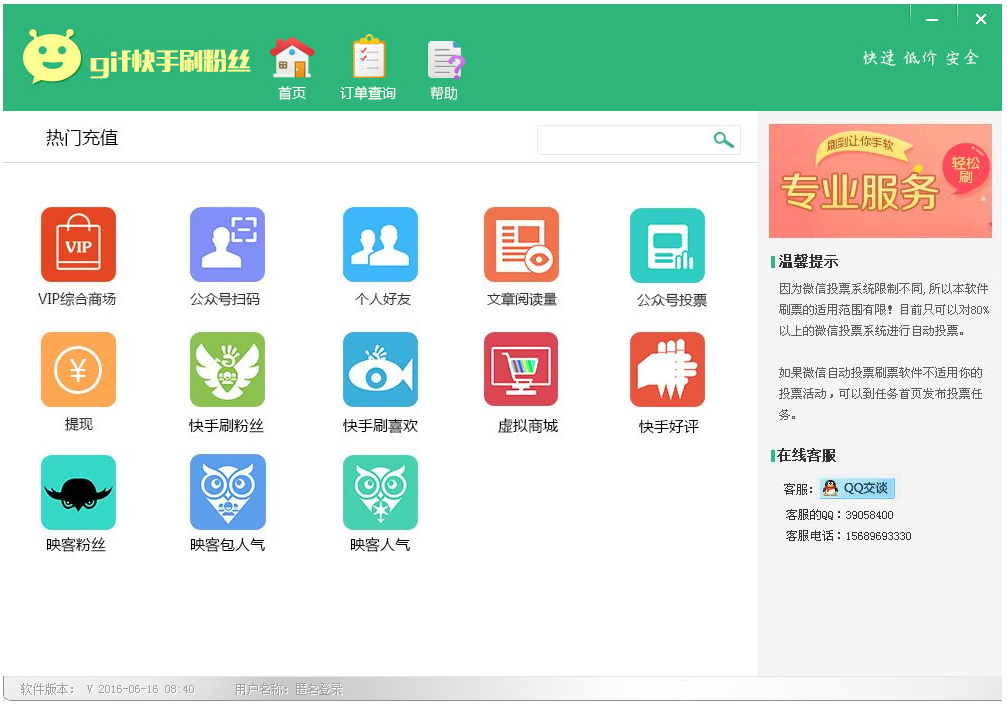
Task: Click the 映客包人气 owl icon
Action: pos(227,493)
